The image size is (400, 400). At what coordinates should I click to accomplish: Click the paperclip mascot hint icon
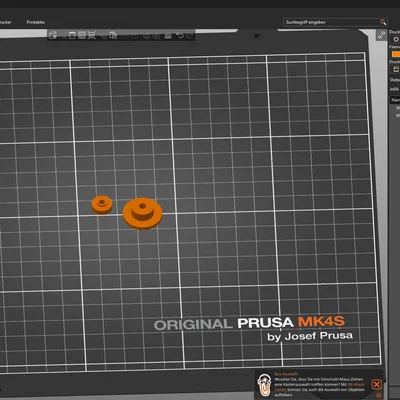(264, 385)
